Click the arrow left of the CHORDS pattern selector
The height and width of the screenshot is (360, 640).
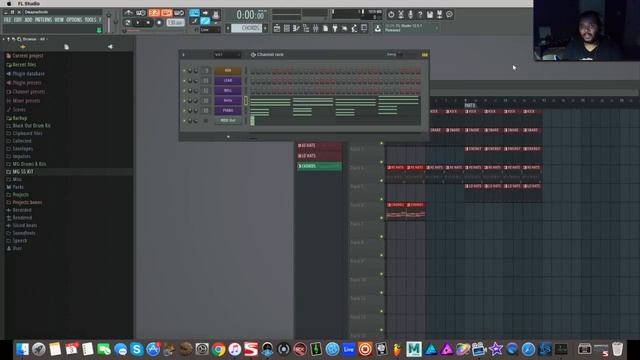pos(228,28)
